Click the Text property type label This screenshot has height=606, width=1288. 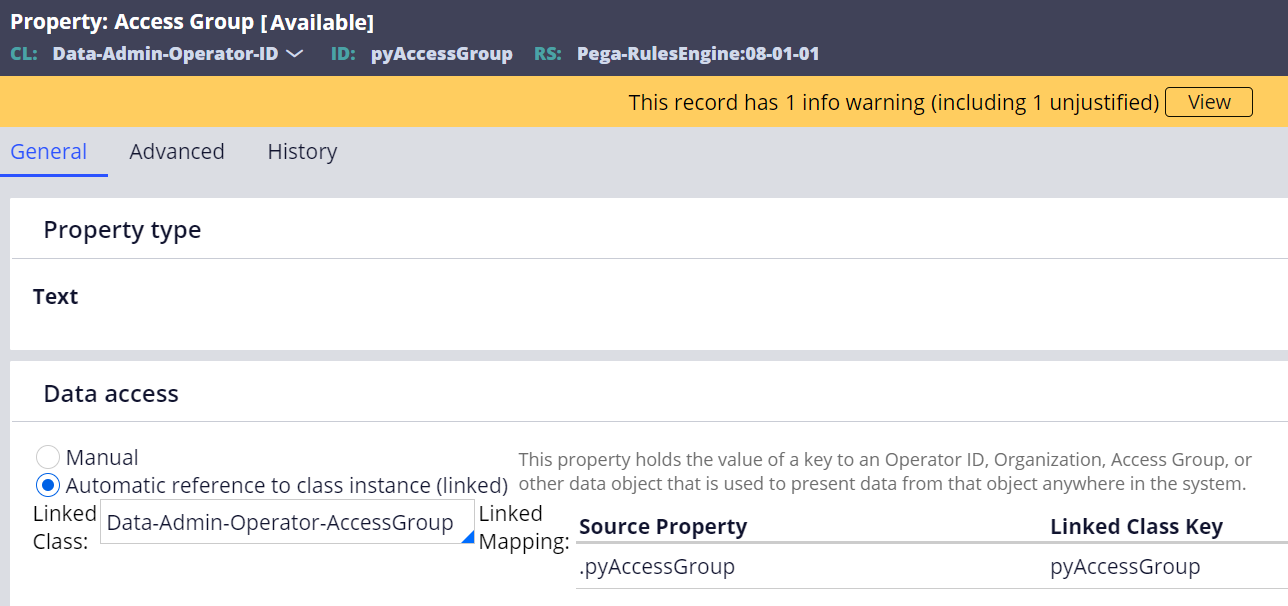pos(55,296)
